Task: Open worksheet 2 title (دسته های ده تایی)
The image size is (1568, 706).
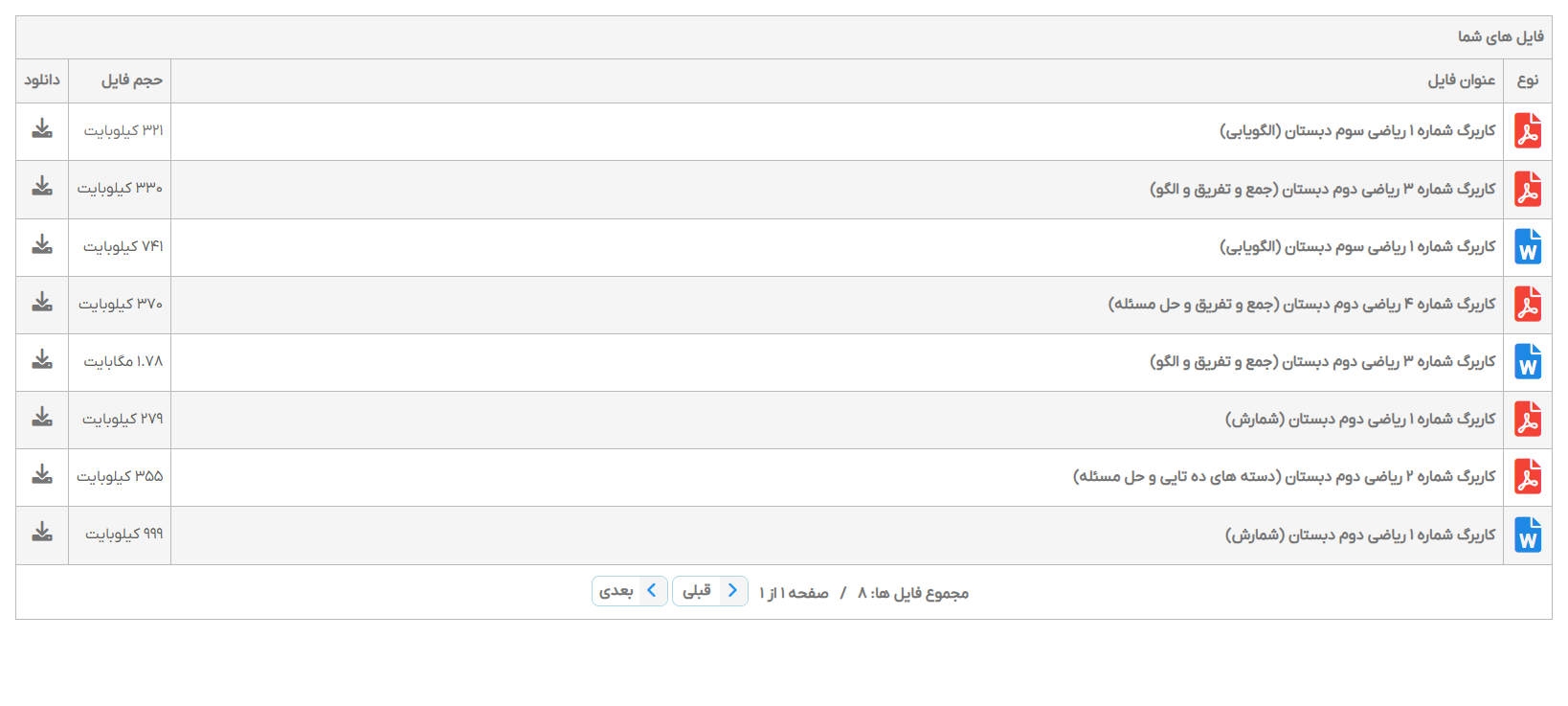Action: 1284,476
